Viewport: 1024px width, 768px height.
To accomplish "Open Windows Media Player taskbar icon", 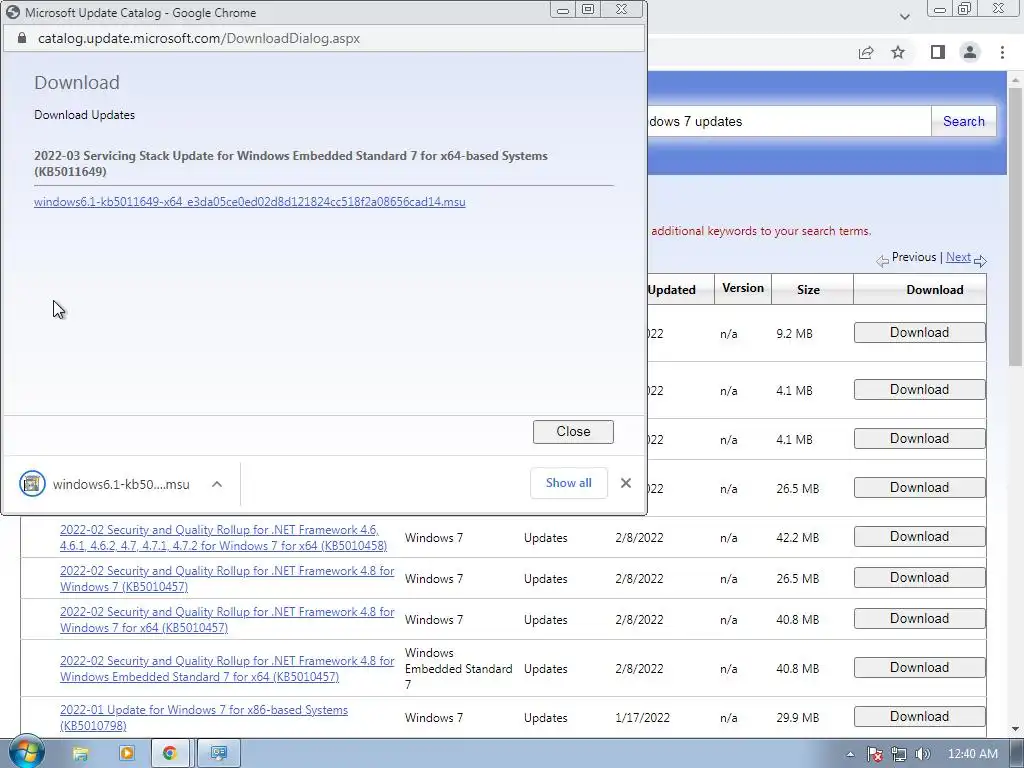I will point(127,754).
